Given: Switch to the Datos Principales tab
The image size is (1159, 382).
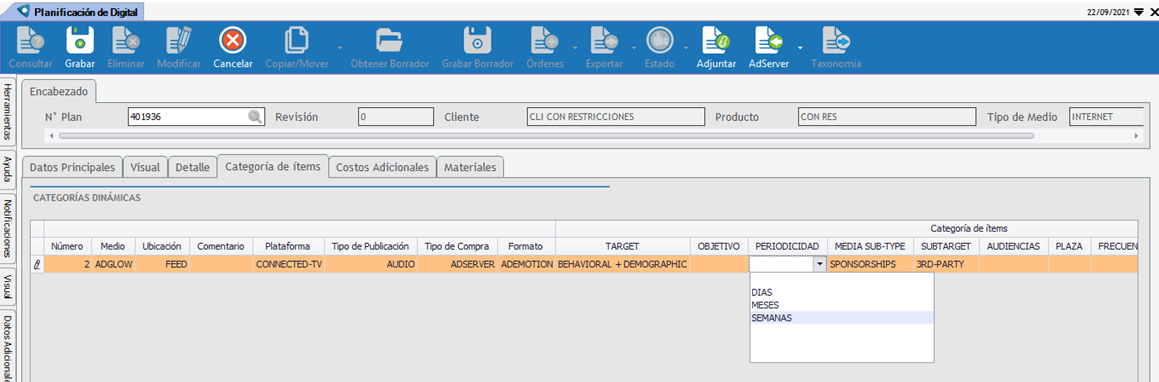Looking at the screenshot, I should pos(72,167).
